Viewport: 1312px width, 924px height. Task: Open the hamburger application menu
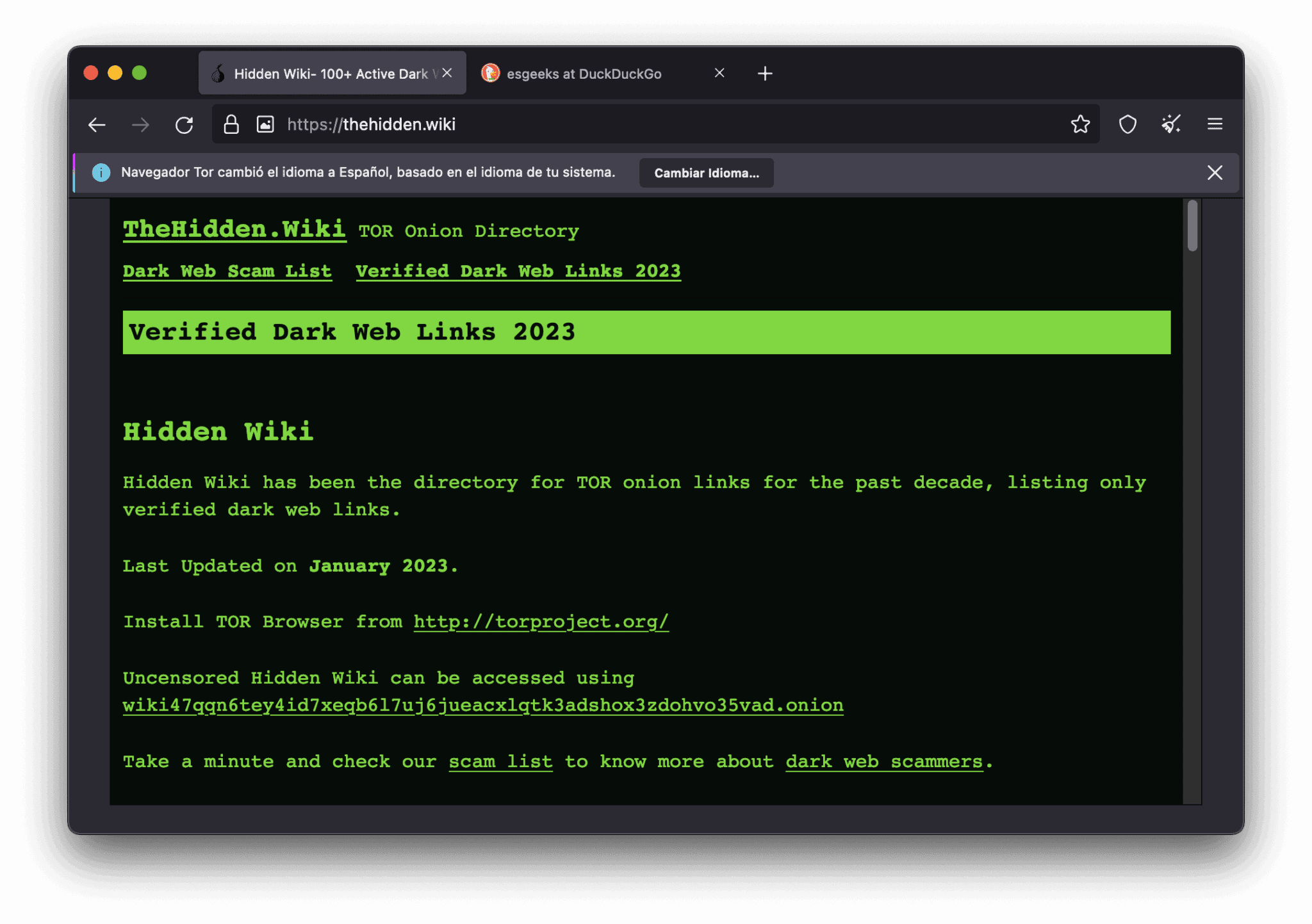pyautogui.click(x=1215, y=124)
